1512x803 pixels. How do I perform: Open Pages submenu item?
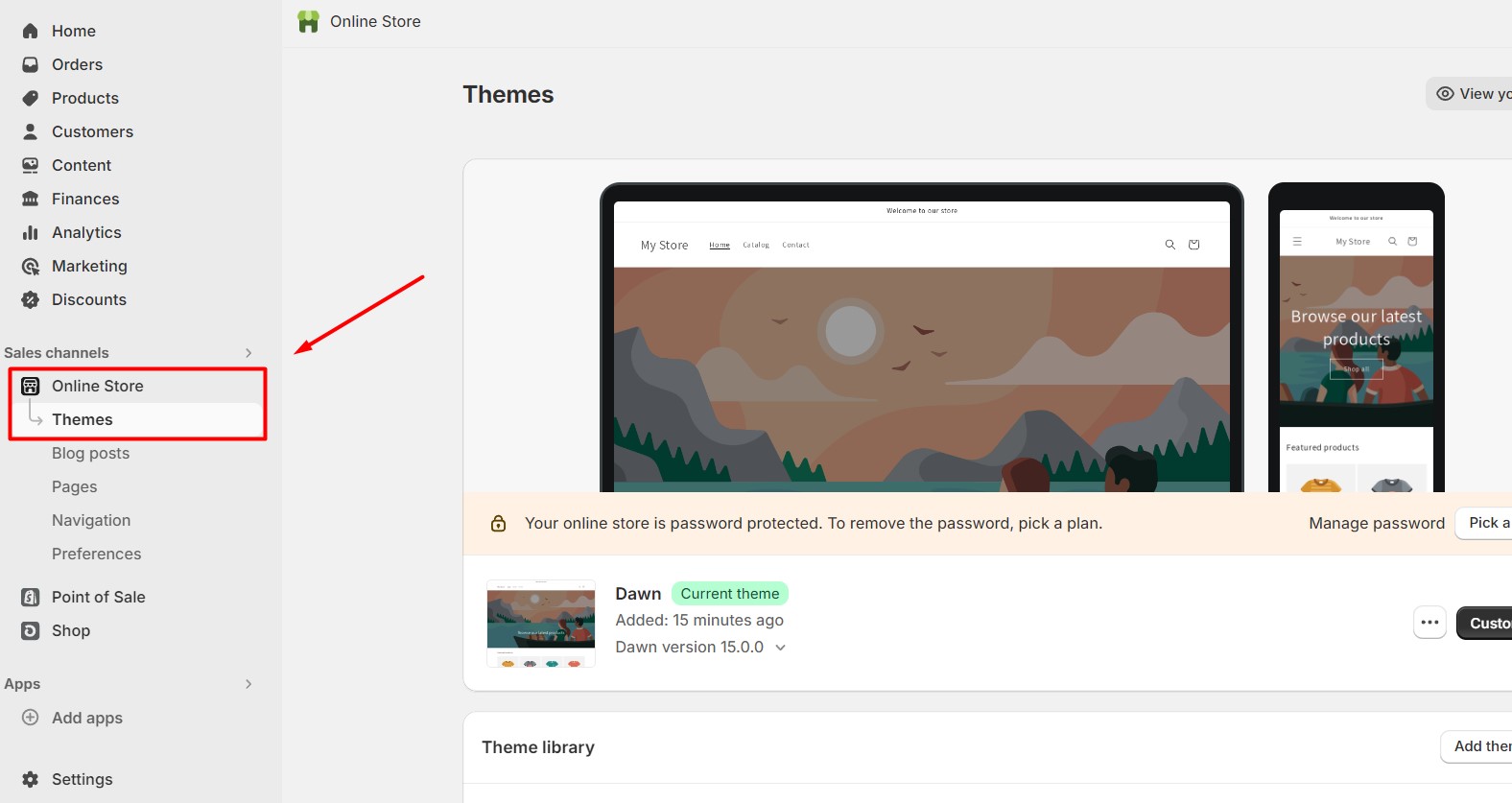click(x=75, y=486)
